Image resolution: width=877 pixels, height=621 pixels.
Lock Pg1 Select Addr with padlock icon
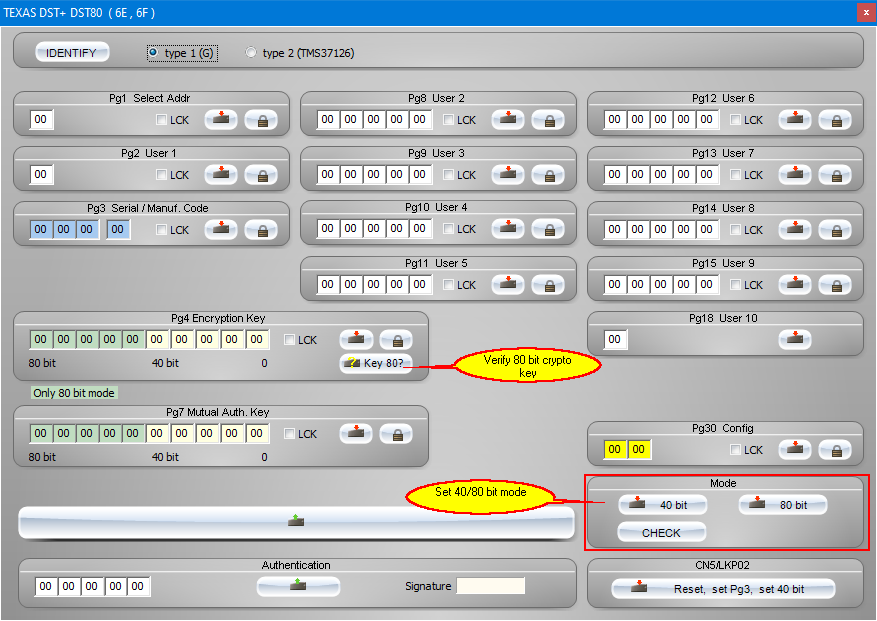tap(262, 119)
